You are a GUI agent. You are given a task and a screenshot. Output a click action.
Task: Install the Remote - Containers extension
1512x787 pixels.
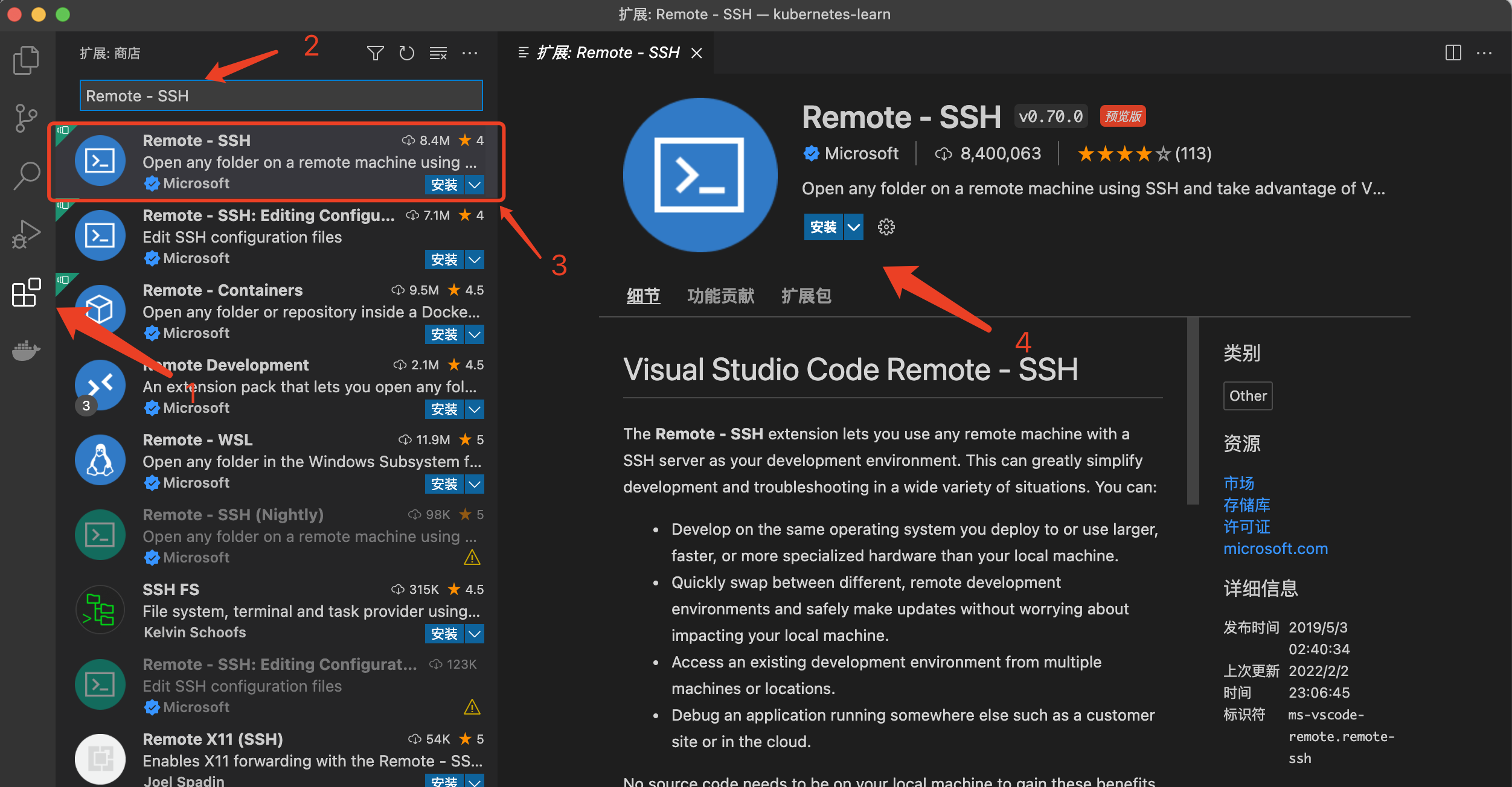click(x=444, y=334)
